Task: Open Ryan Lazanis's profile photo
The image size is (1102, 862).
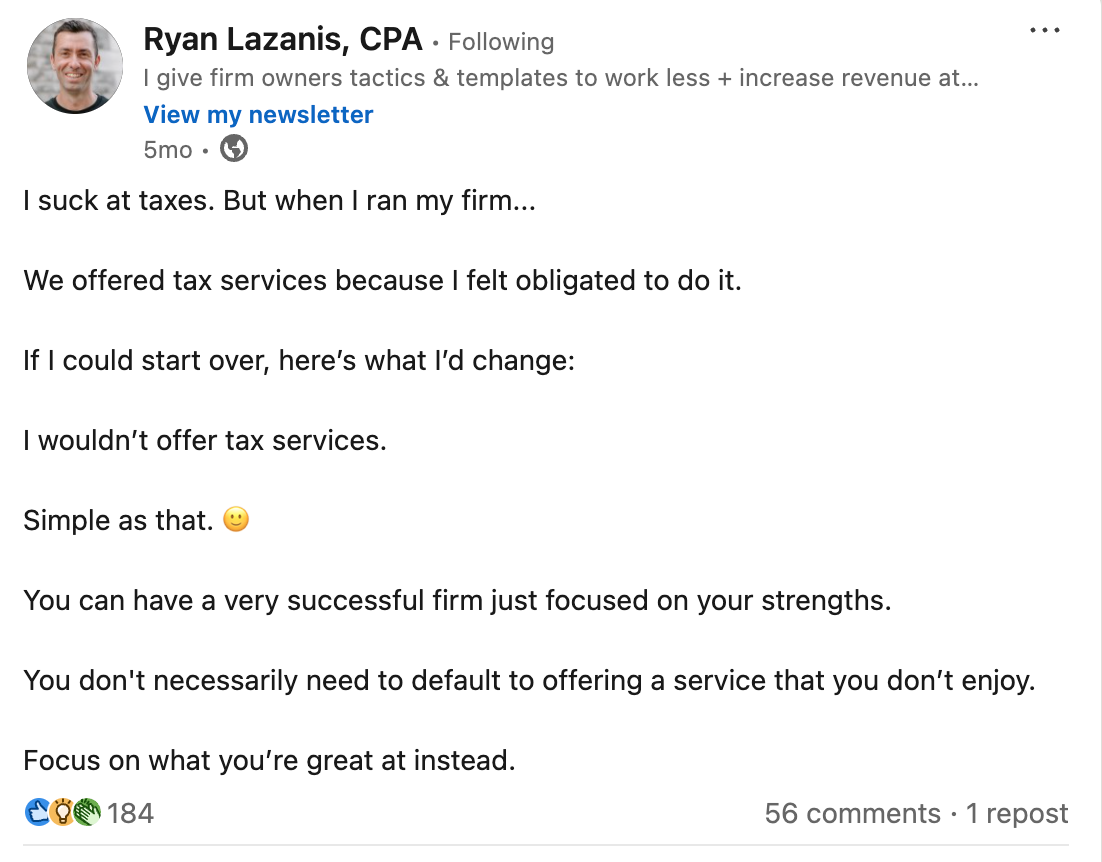Action: click(x=74, y=65)
